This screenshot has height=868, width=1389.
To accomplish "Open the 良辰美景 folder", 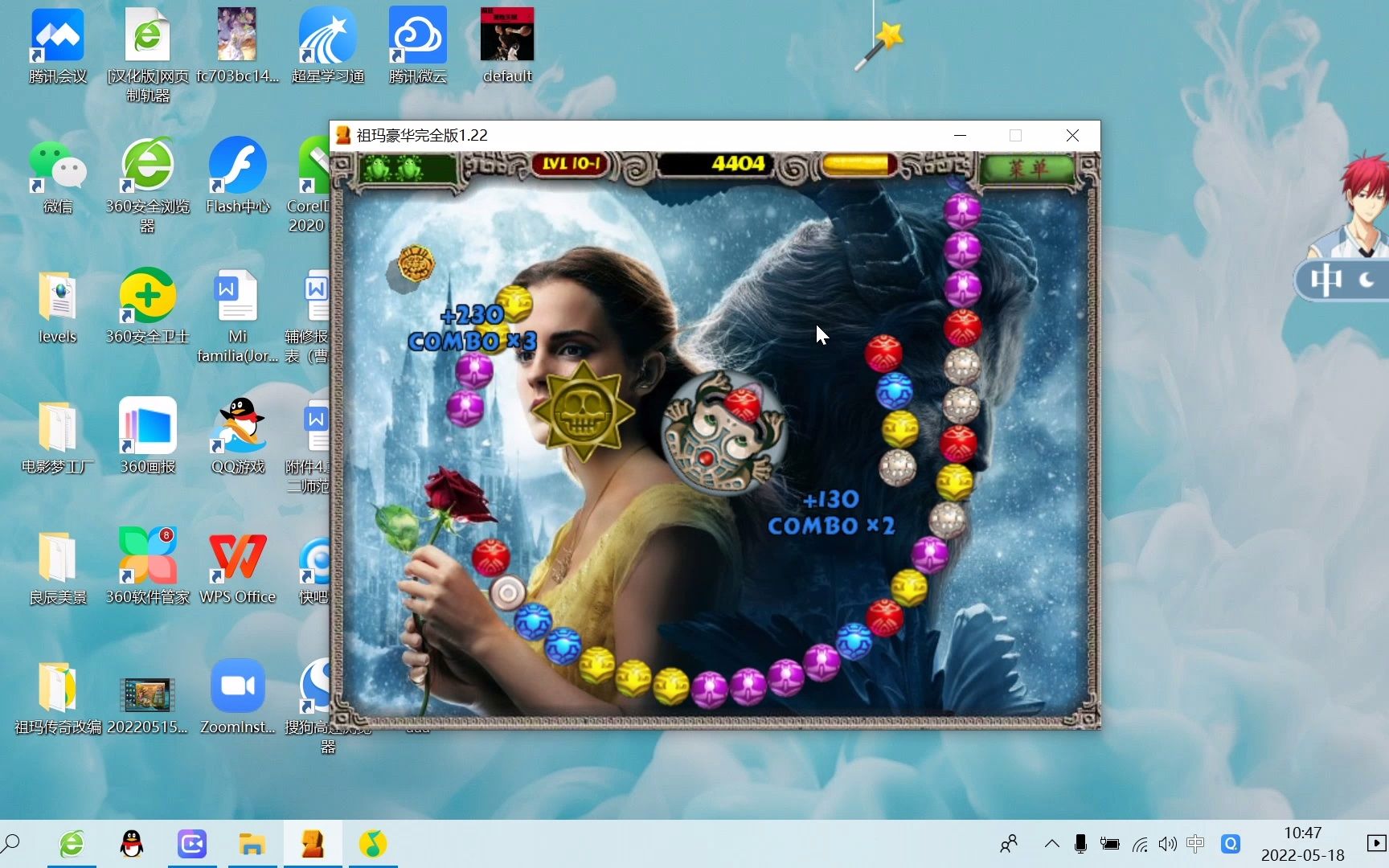I will tap(57, 568).
